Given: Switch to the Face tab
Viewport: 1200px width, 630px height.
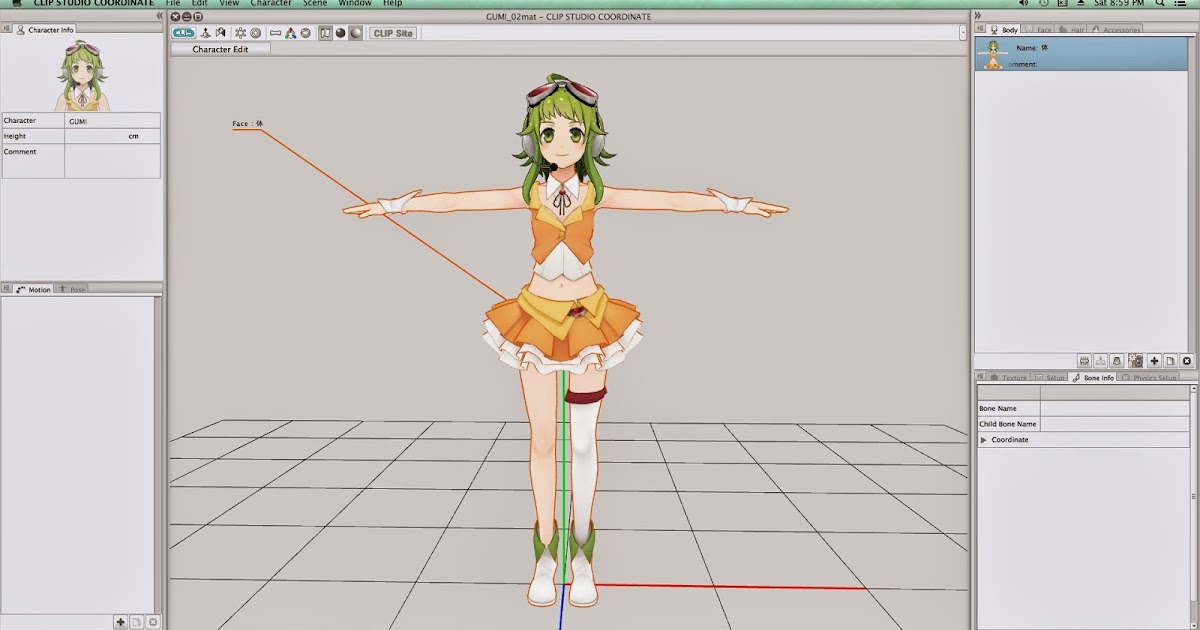Looking at the screenshot, I should (x=1038, y=29).
